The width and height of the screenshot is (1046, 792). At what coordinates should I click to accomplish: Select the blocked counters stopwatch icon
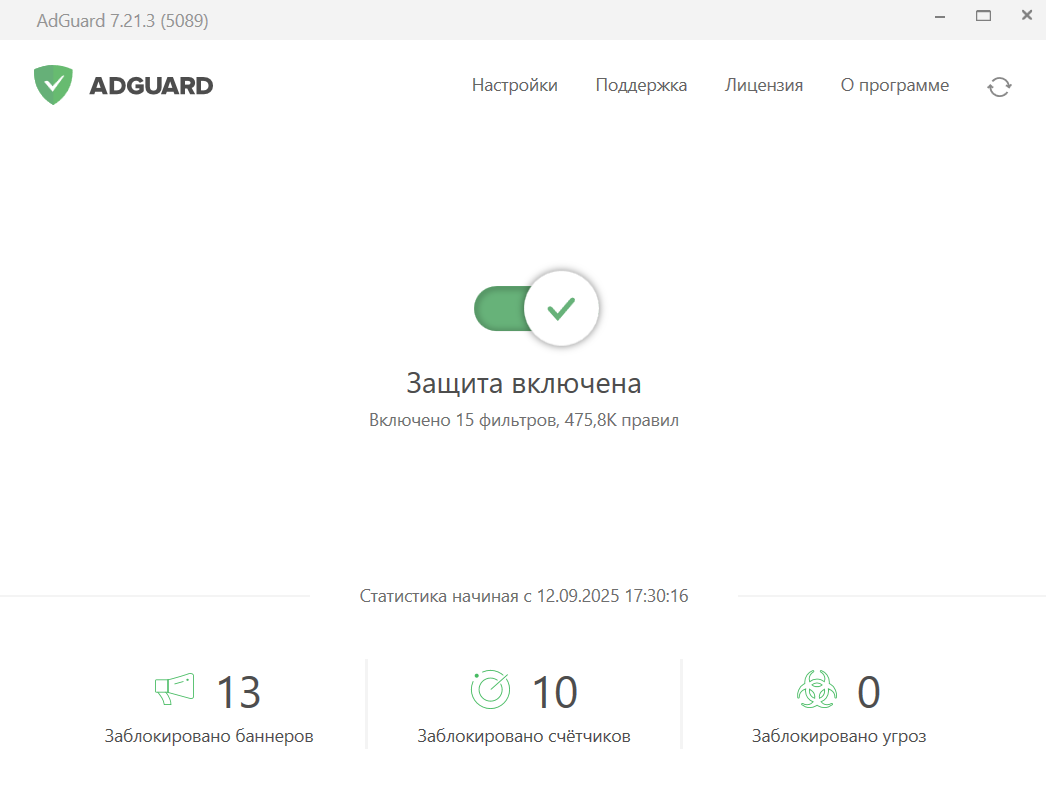click(x=489, y=689)
